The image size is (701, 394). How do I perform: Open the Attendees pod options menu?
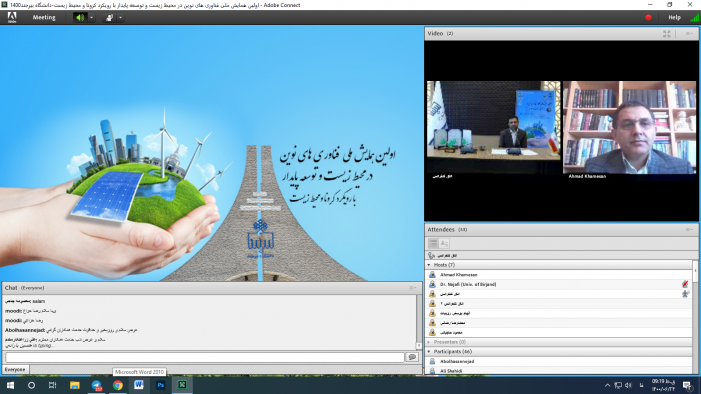[688, 229]
